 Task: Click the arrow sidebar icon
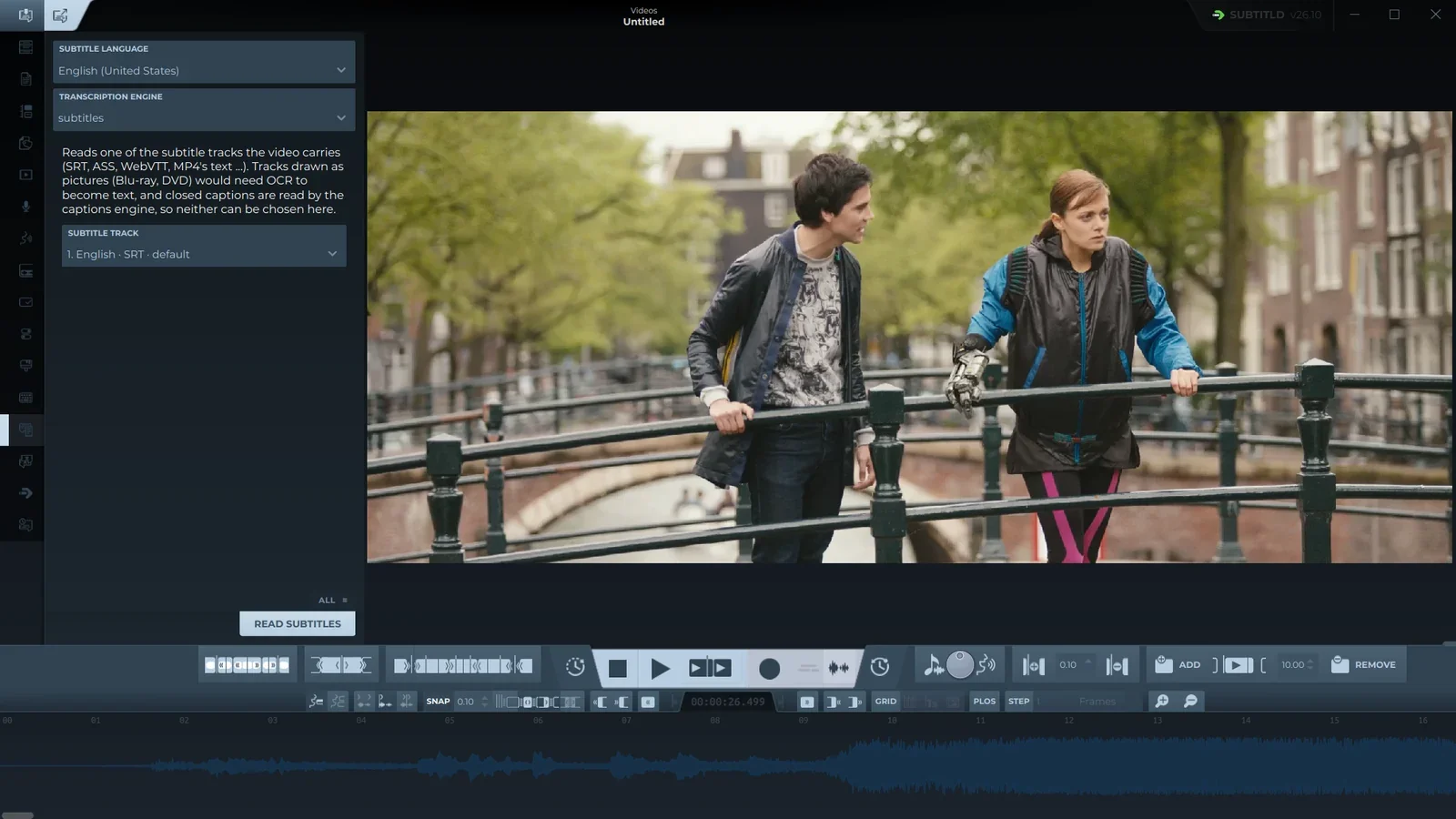pos(25,493)
